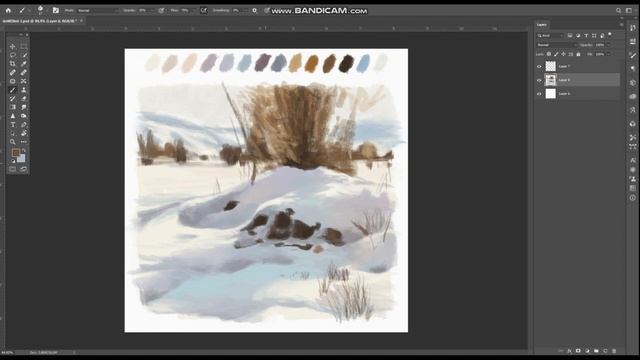Switch to the Layers panel tab

coord(542,25)
